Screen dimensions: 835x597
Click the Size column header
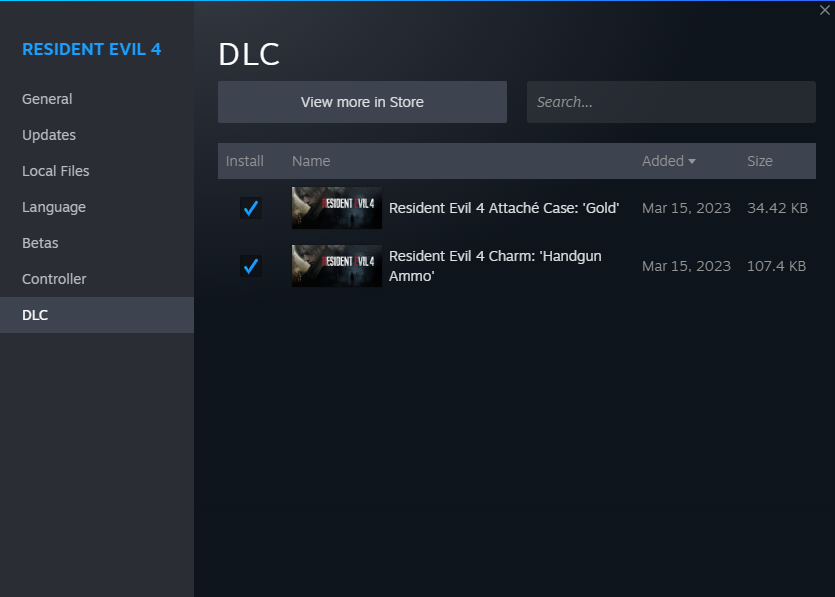[x=760, y=161]
